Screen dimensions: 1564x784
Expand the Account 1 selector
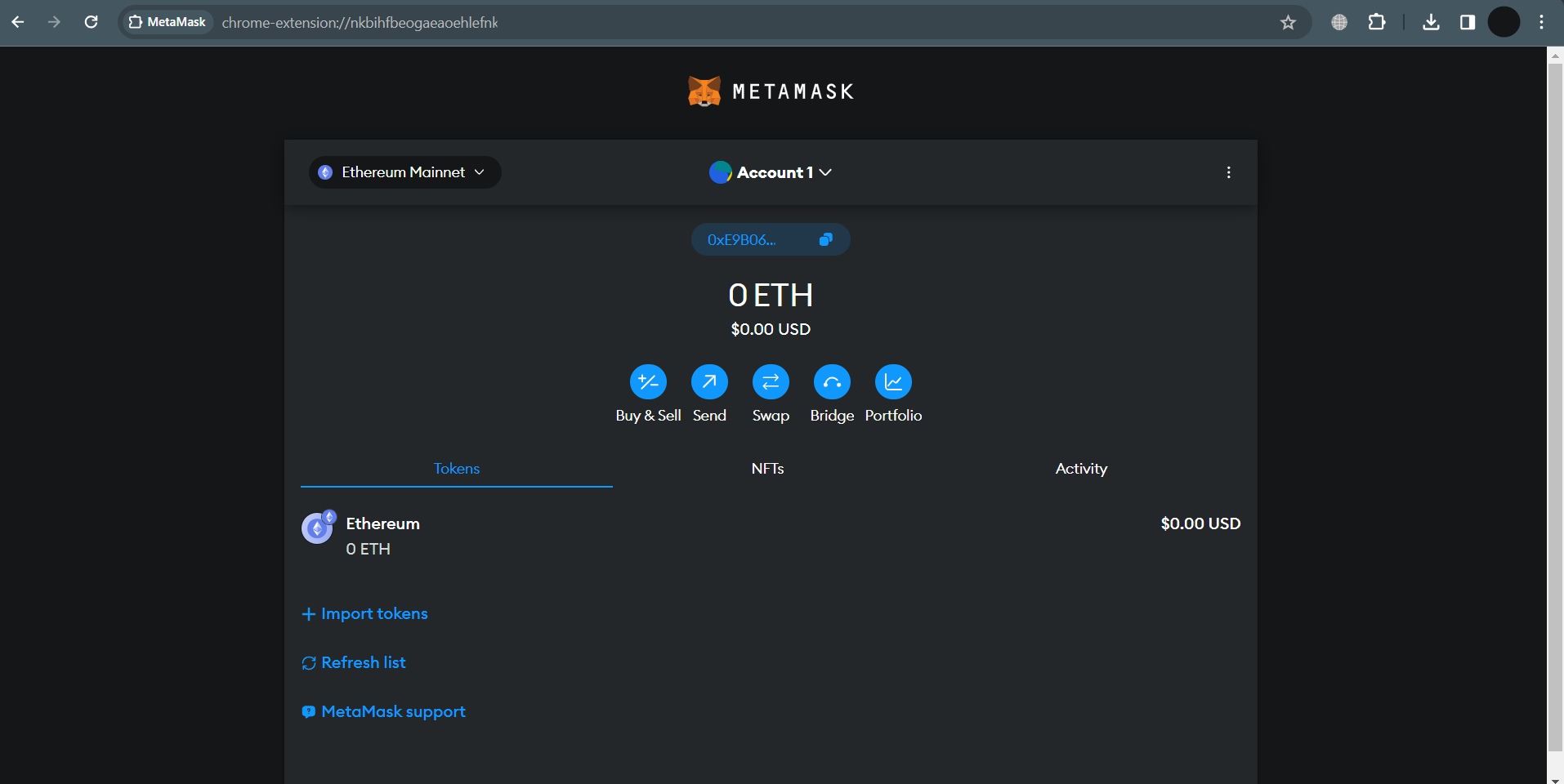click(769, 172)
